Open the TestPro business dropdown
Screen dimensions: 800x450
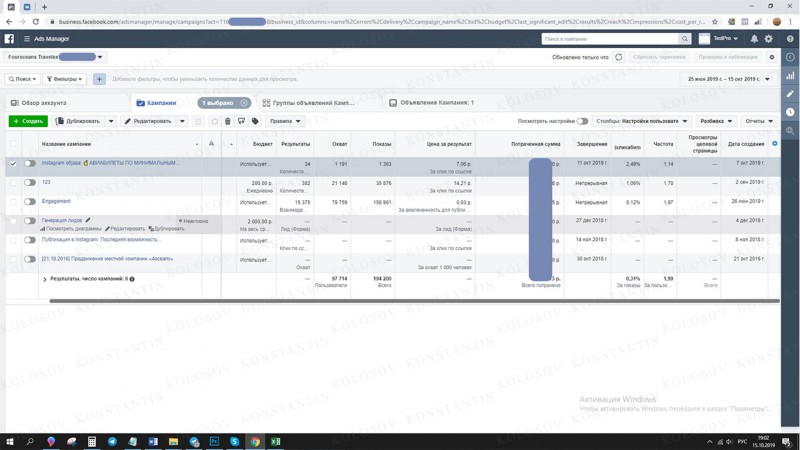tap(725, 39)
